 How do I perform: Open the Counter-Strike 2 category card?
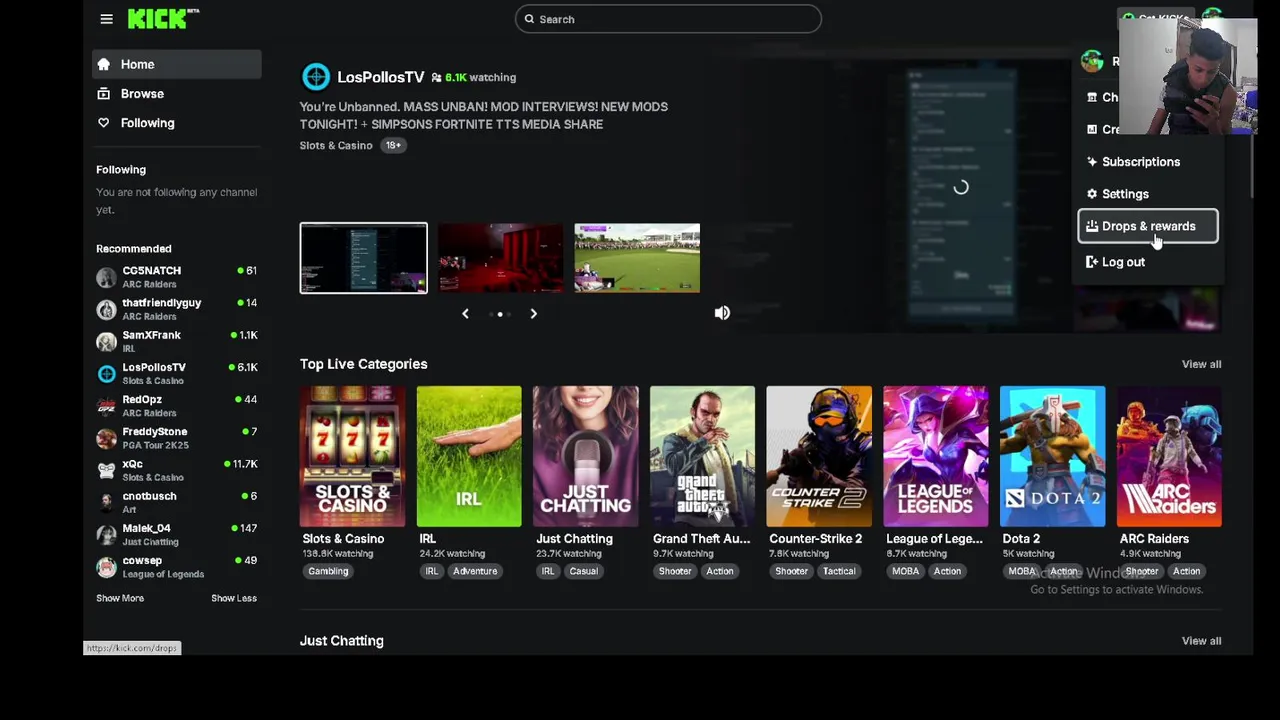click(x=819, y=456)
